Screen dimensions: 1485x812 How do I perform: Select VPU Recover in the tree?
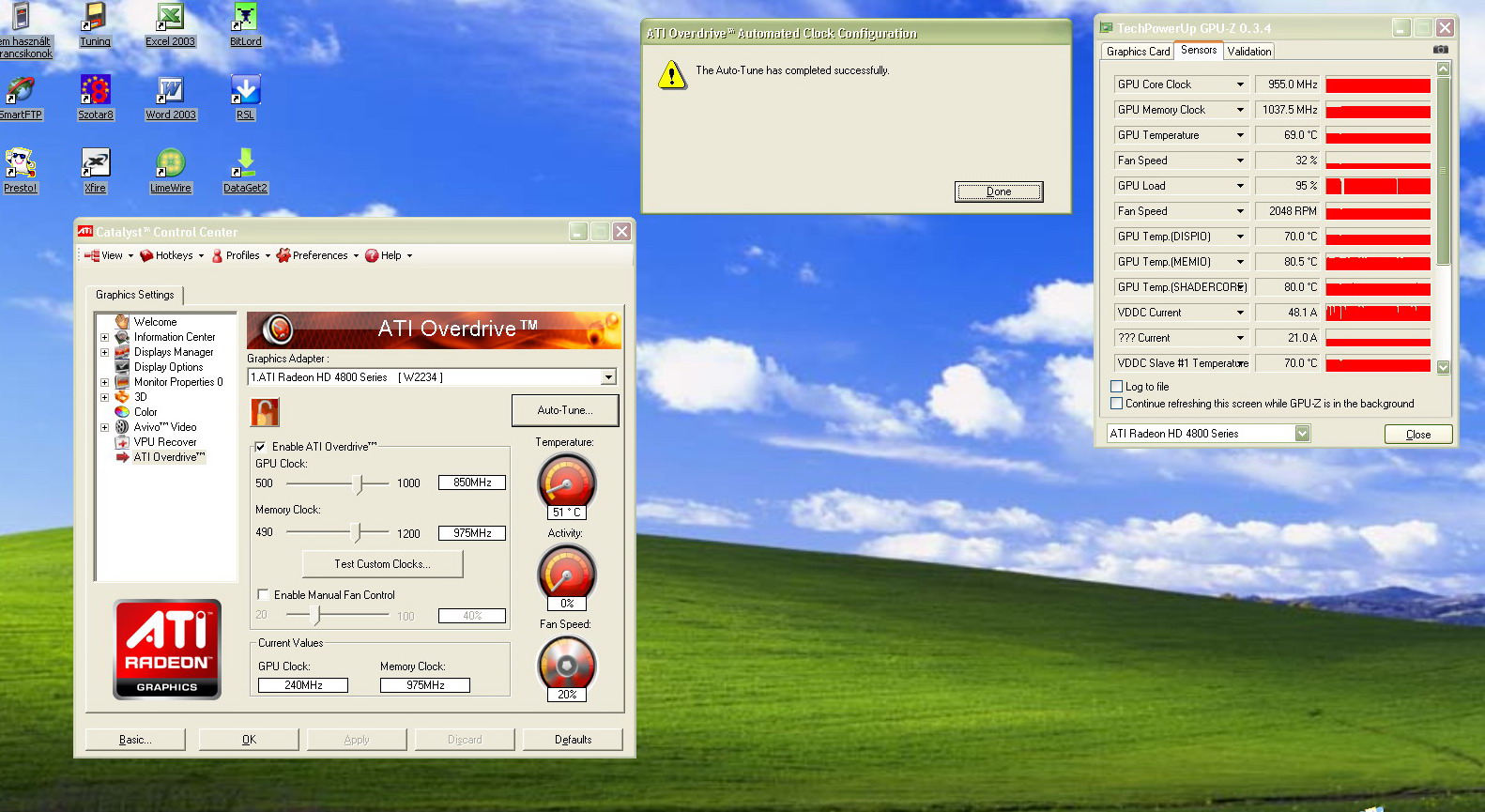tap(165, 442)
